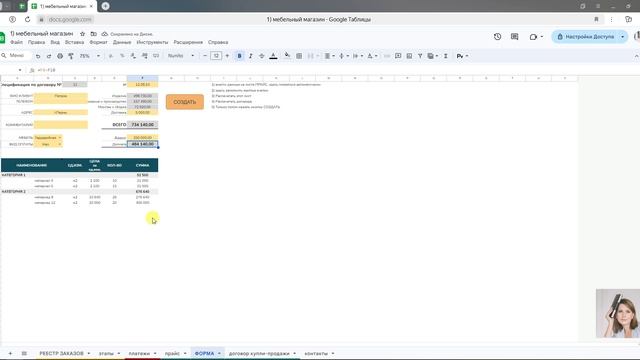This screenshot has width=640, height=360.
Task: Open the Правка menu
Action: (x=36, y=42)
